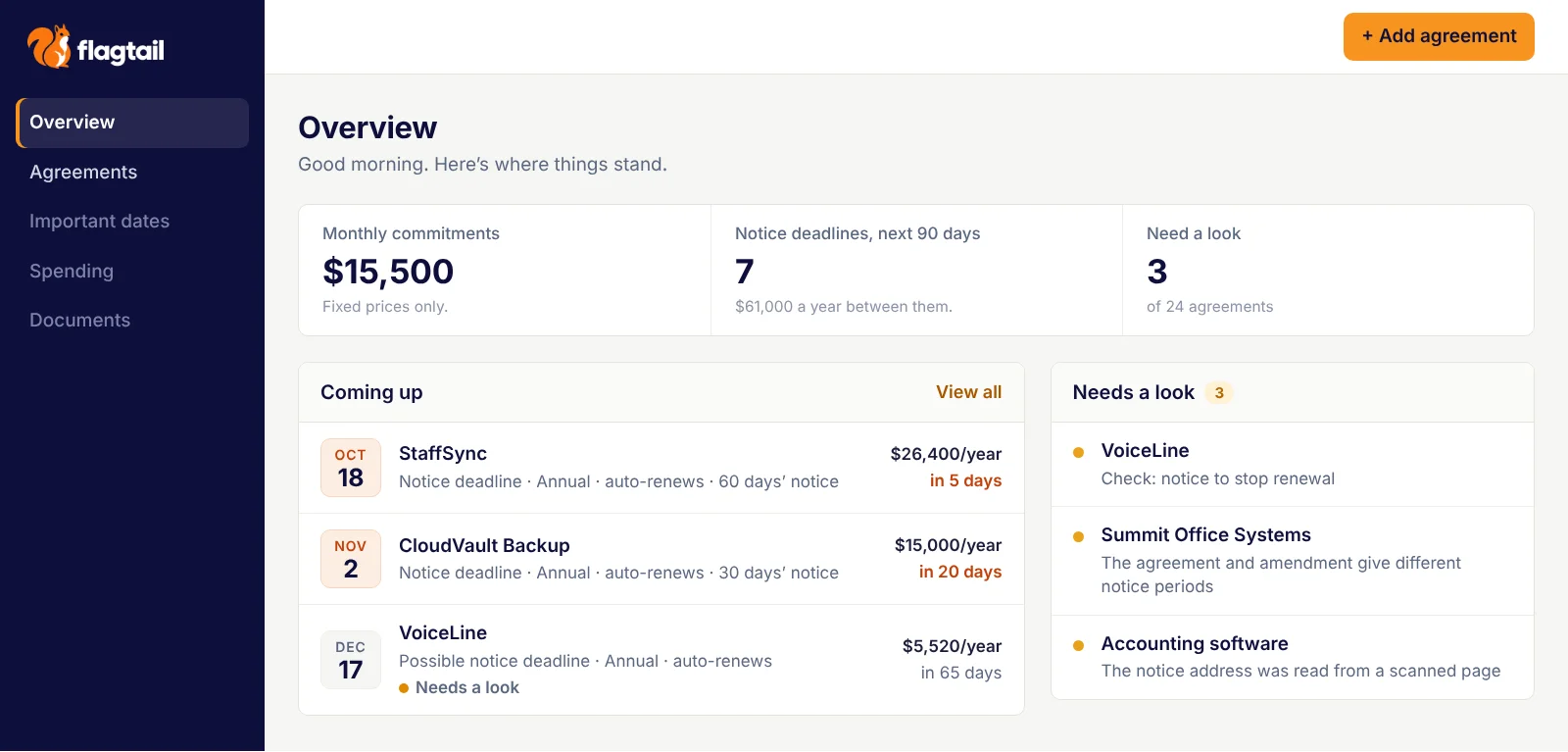The image size is (1568, 752).
Task: Click the 'in 5 days' label
Action: coord(965,480)
